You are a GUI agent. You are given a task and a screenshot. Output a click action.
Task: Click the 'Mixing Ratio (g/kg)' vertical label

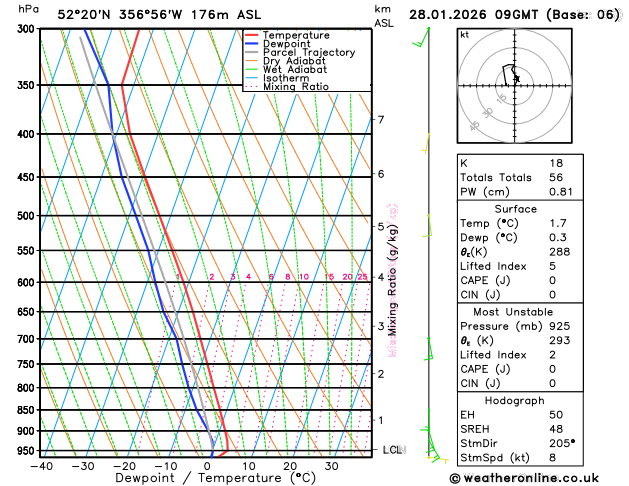[x=393, y=280]
